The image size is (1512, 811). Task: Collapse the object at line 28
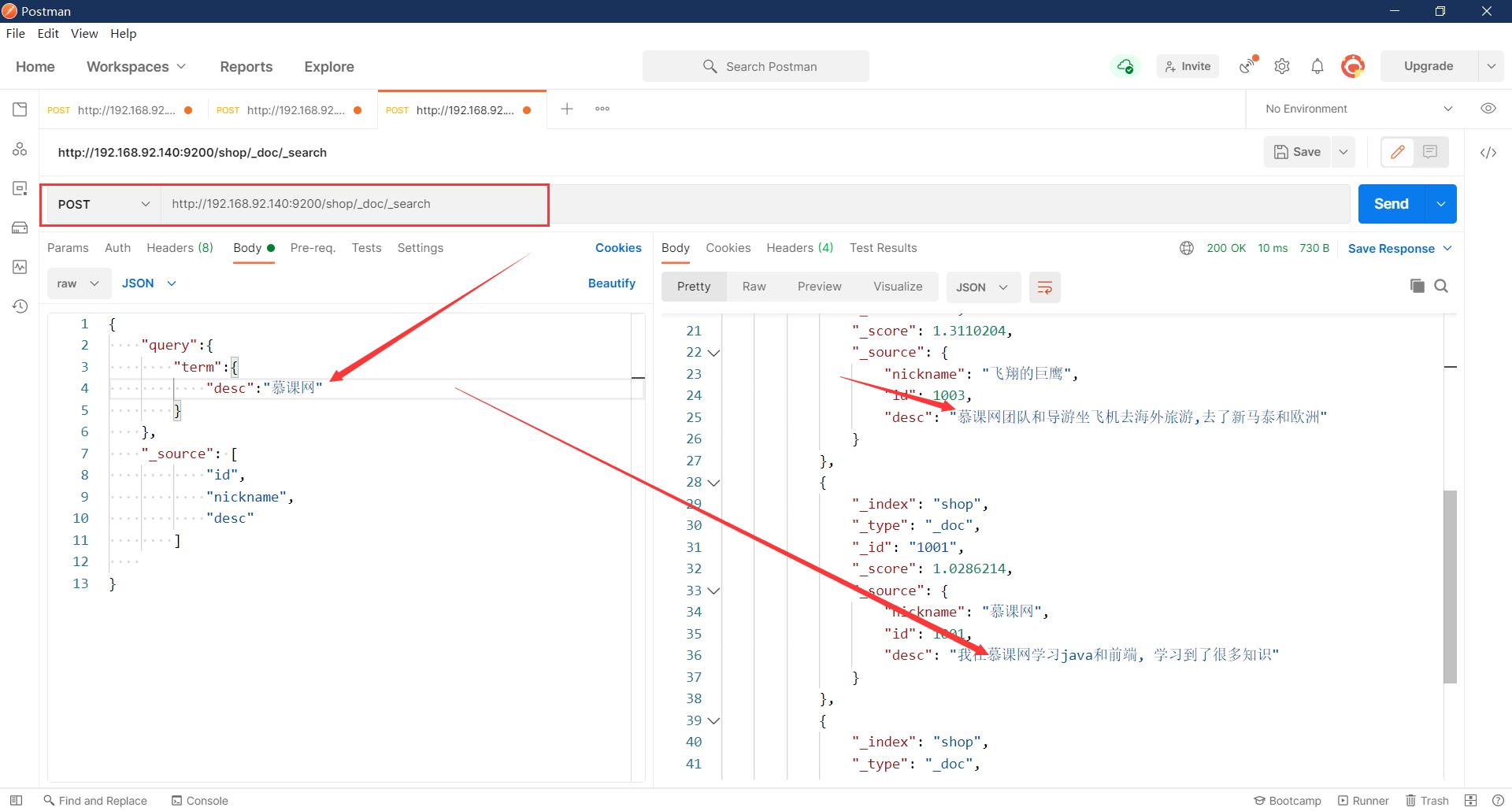click(x=714, y=483)
